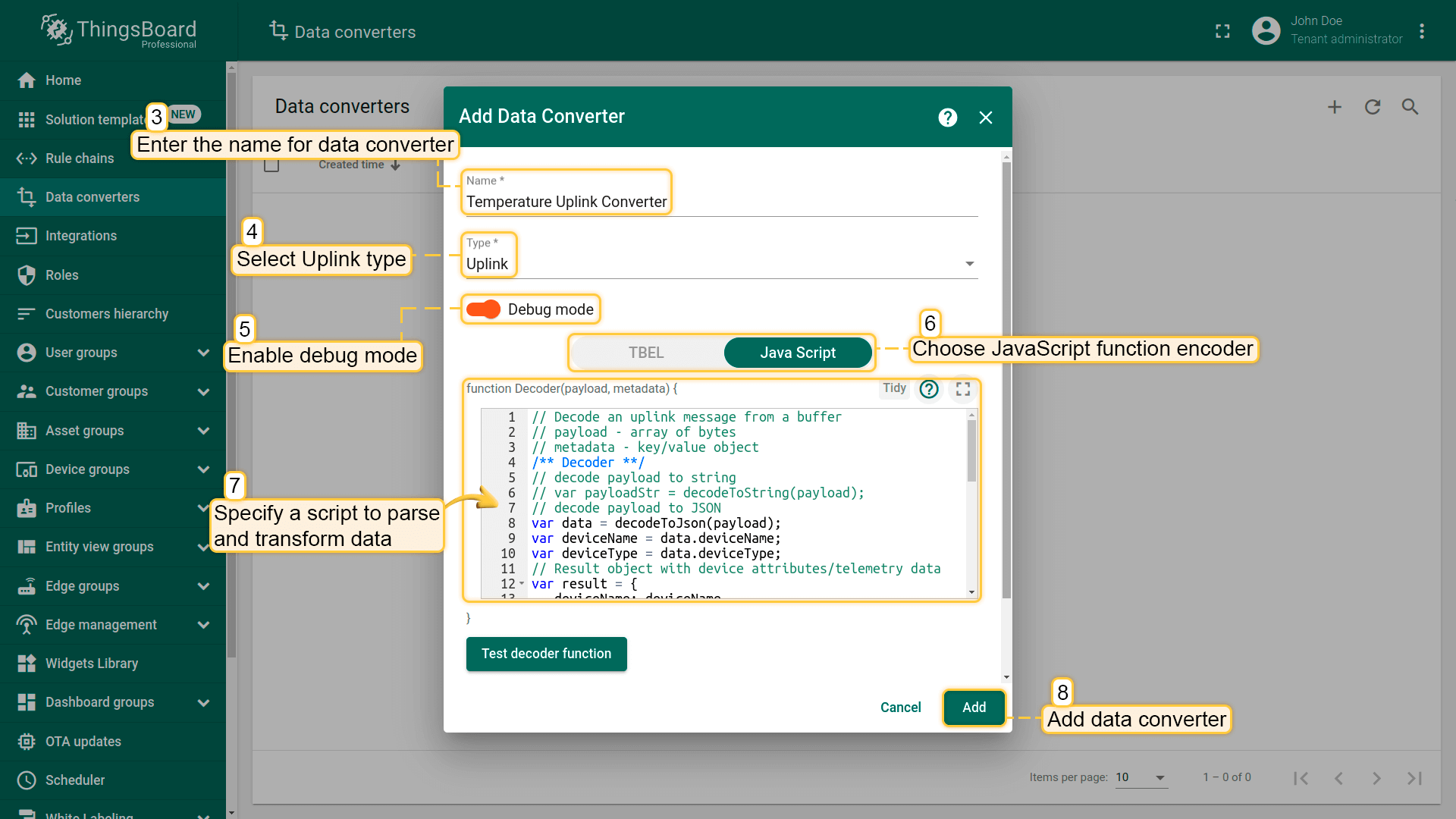Click the Test decoder function button
The width and height of the screenshot is (1456, 819).
pos(546,654)
